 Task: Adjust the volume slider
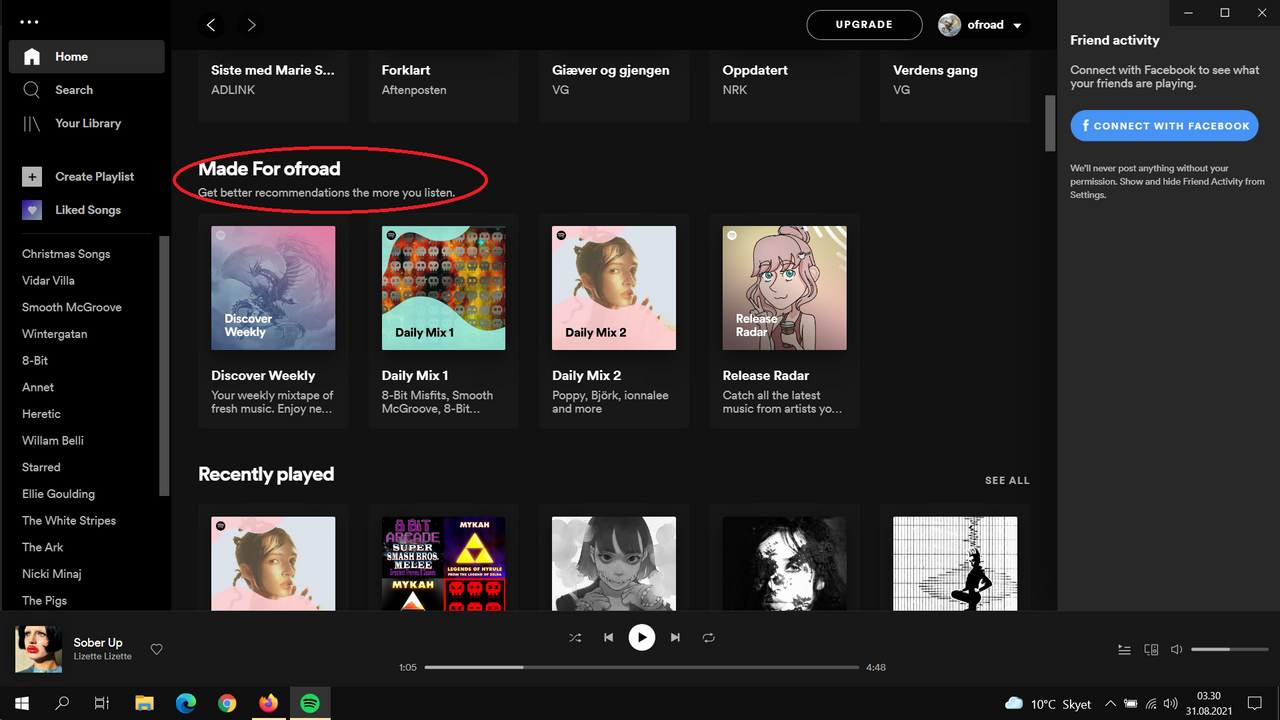(x=1229, y=649)
